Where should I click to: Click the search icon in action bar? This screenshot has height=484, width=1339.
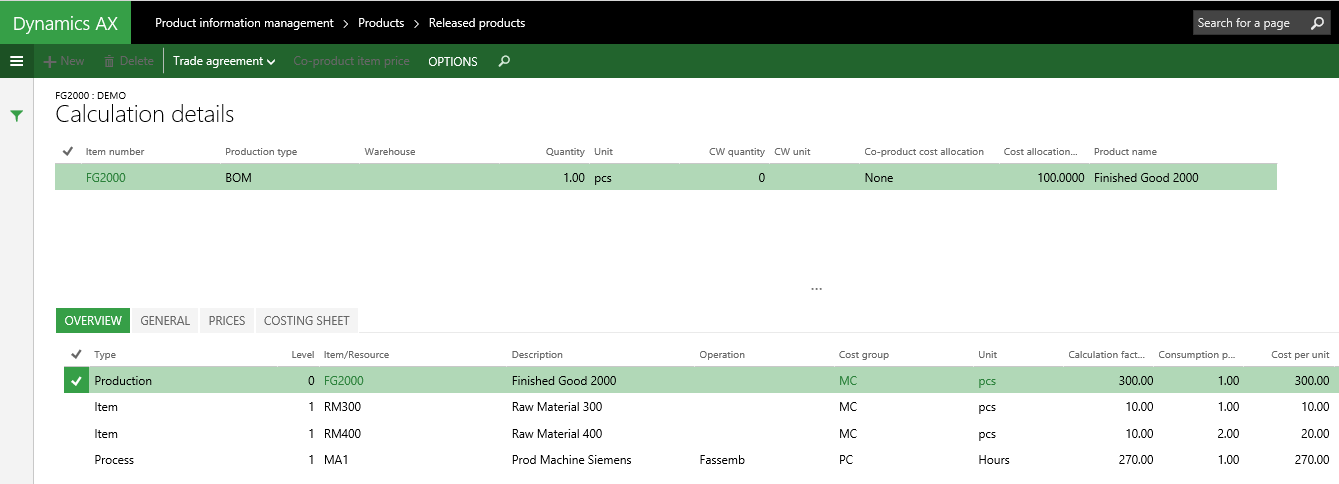pyautogui.click(x=504, y=61)
